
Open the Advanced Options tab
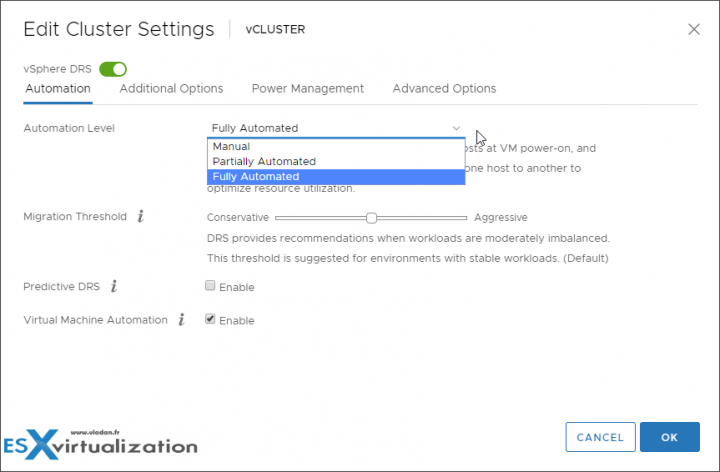click(444, 89)
